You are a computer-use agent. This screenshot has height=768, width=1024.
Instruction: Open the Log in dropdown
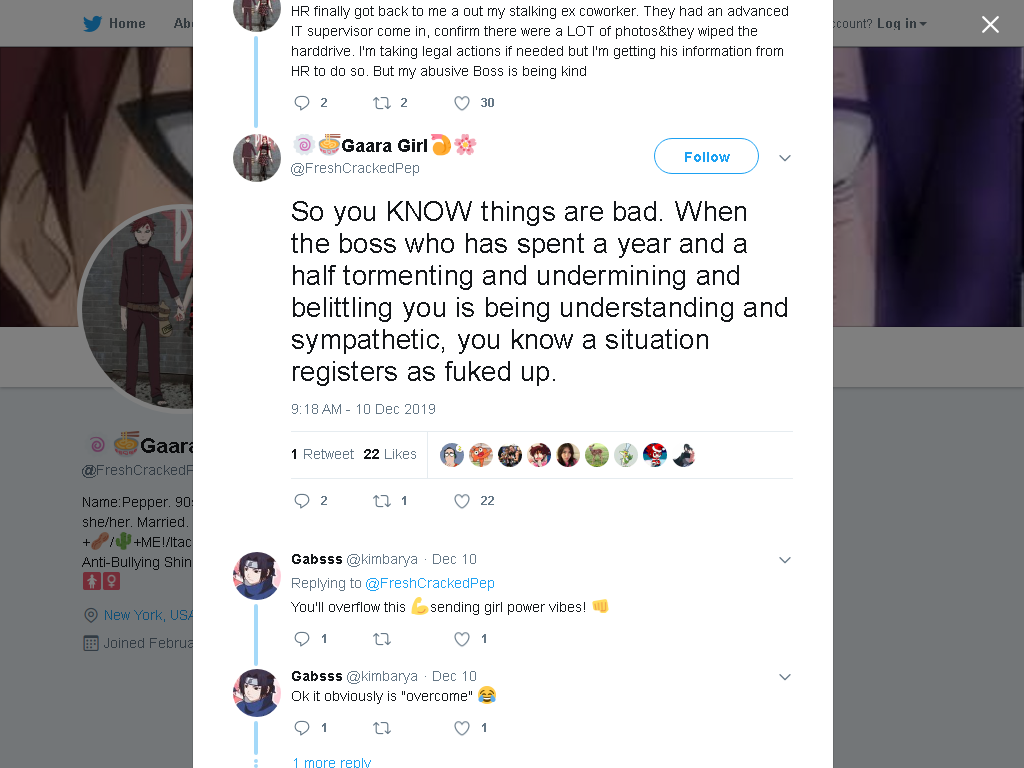point(901,24)
